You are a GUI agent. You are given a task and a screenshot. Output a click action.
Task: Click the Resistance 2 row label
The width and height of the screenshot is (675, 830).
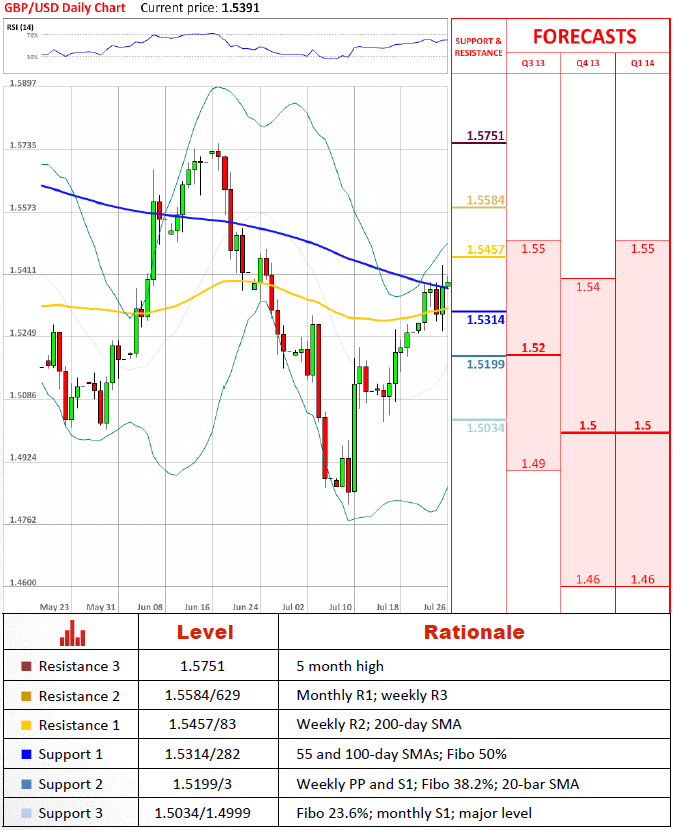tap(79, 696)
